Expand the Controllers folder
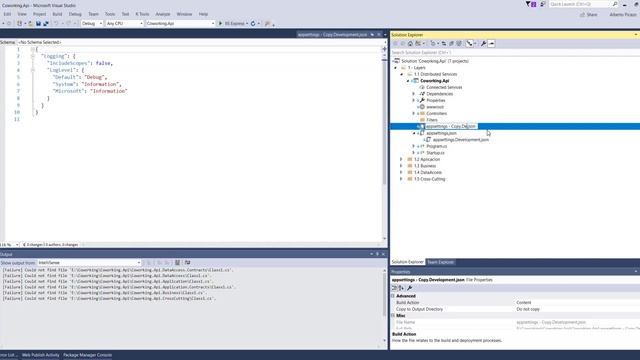640x360 pixels. point(413,113)
